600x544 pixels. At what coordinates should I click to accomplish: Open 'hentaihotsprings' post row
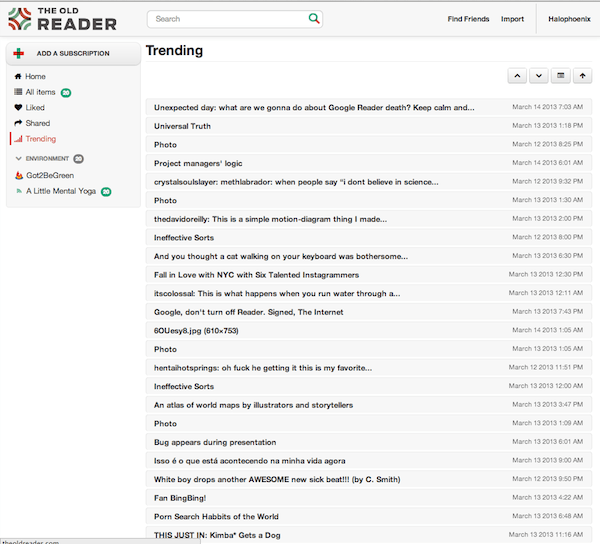pos(368,368)
